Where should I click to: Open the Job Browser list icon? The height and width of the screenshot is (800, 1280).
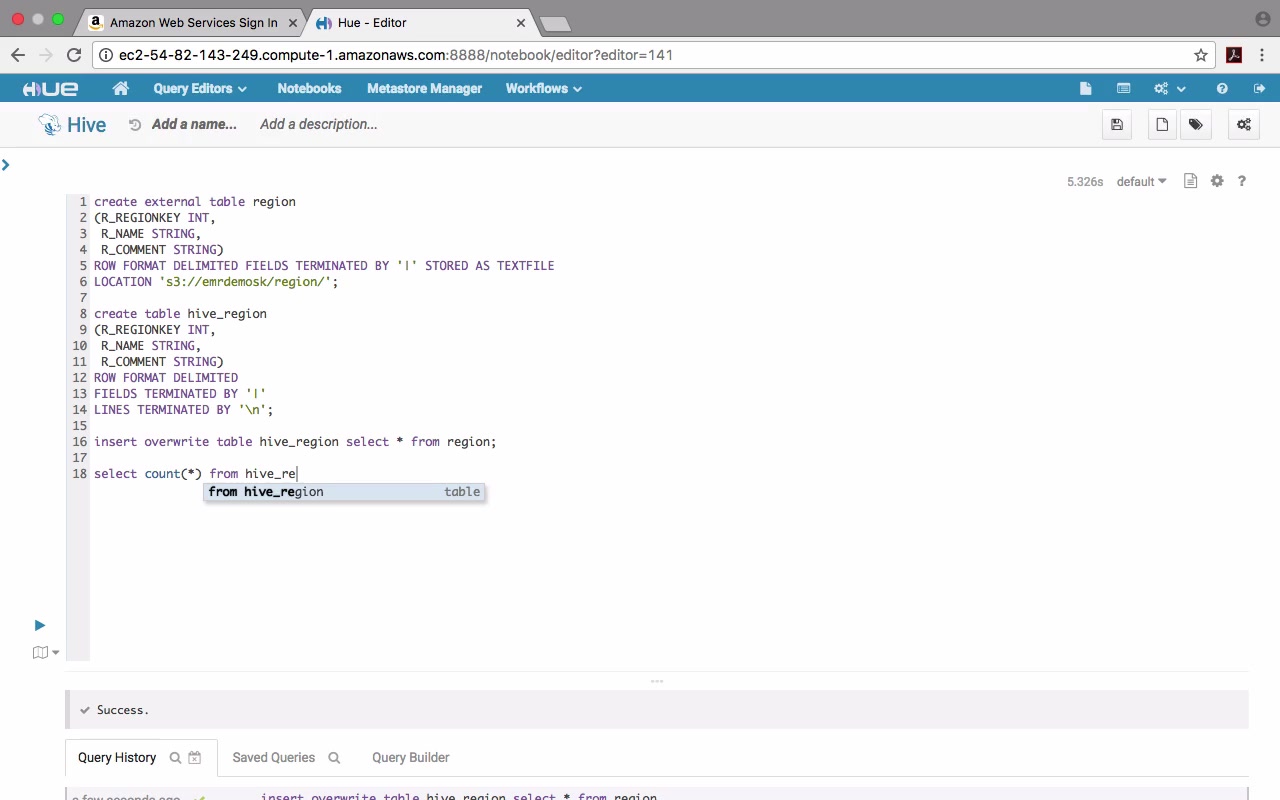coord(1123,88)
